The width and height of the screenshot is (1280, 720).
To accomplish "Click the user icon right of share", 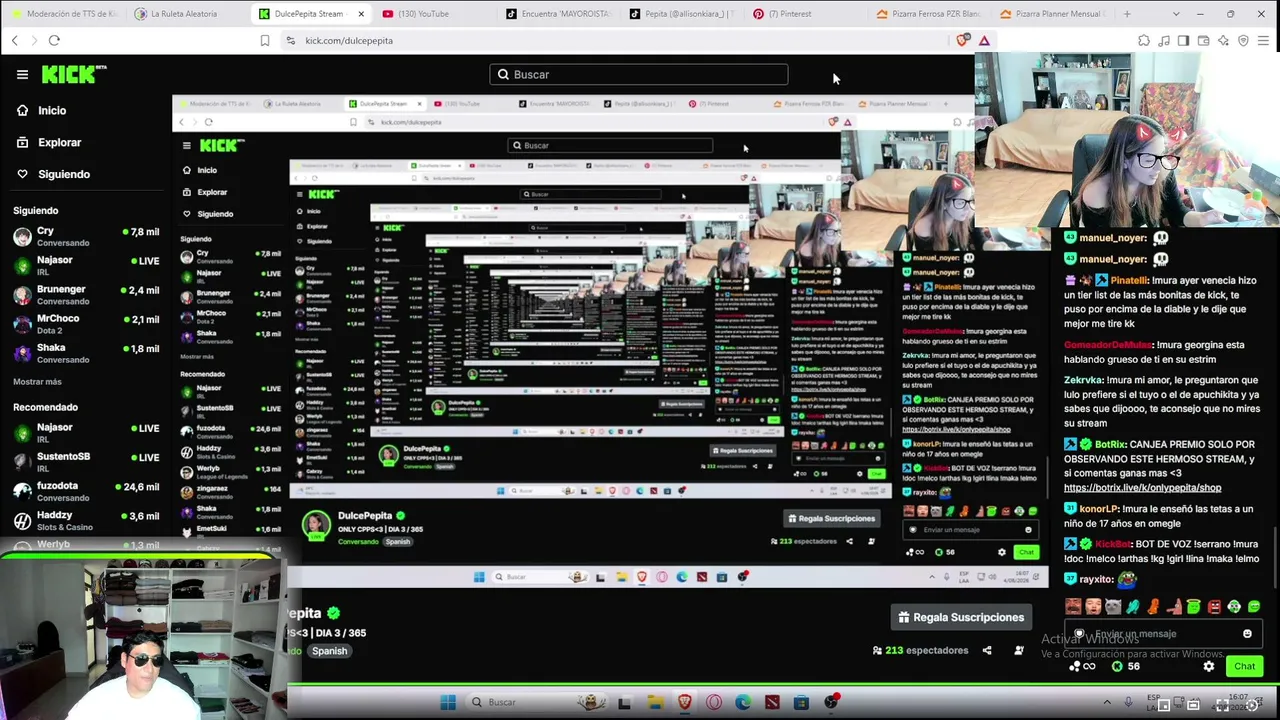I will (1019, 650).
